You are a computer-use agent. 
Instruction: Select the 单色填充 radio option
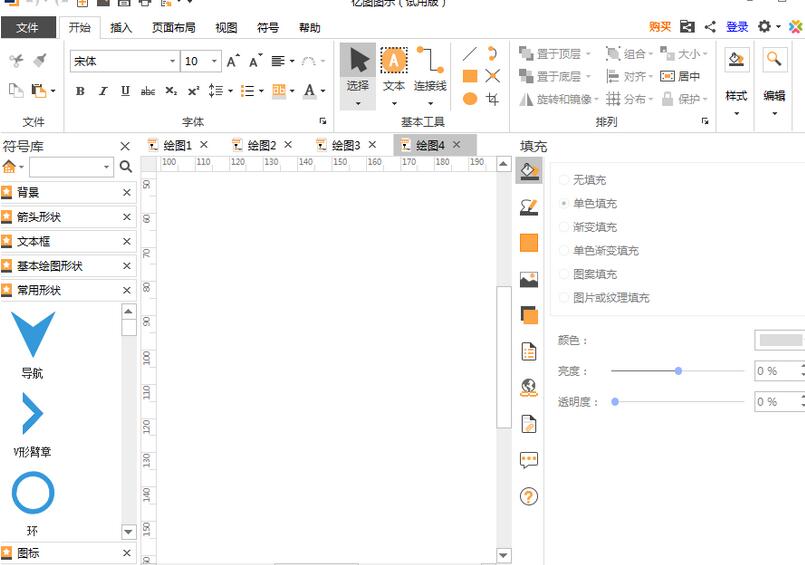(565, 203)
